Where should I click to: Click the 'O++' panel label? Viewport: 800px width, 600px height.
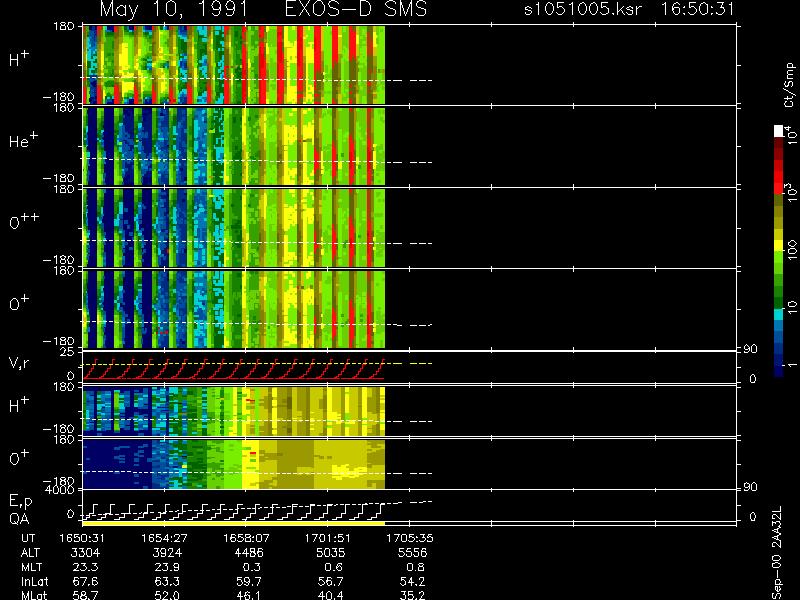tap(24, 221)
